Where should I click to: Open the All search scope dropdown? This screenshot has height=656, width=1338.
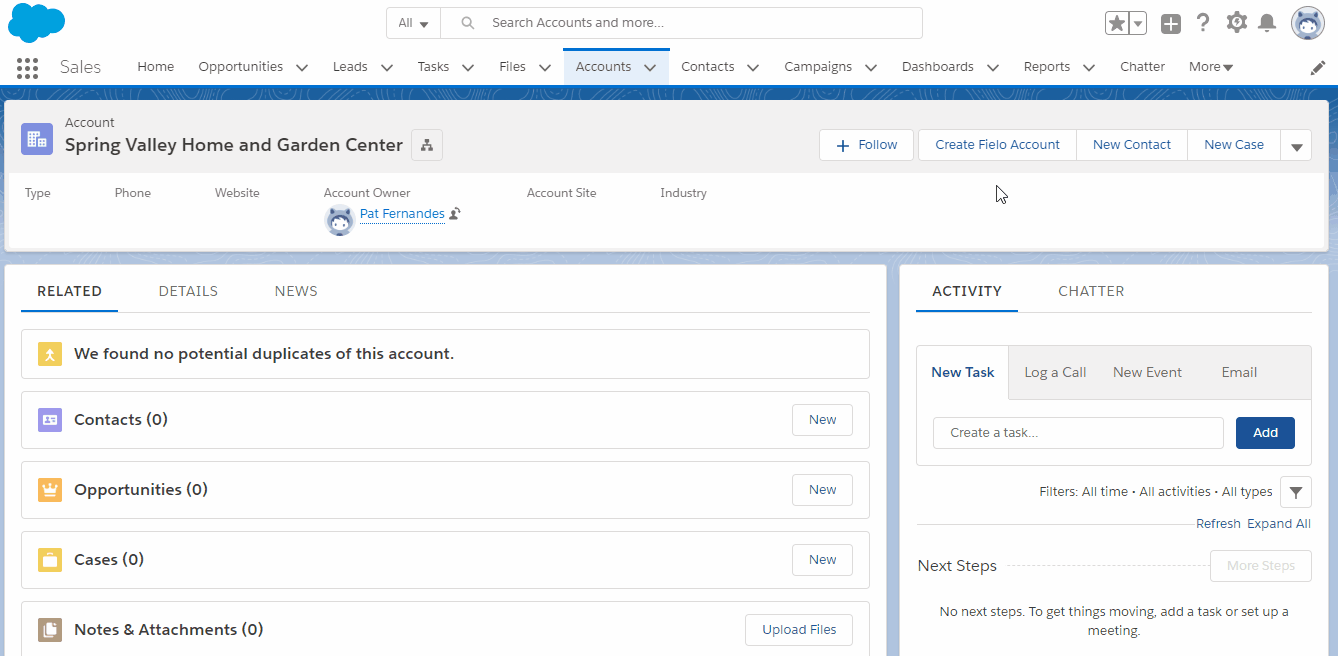tap(413, 23)
